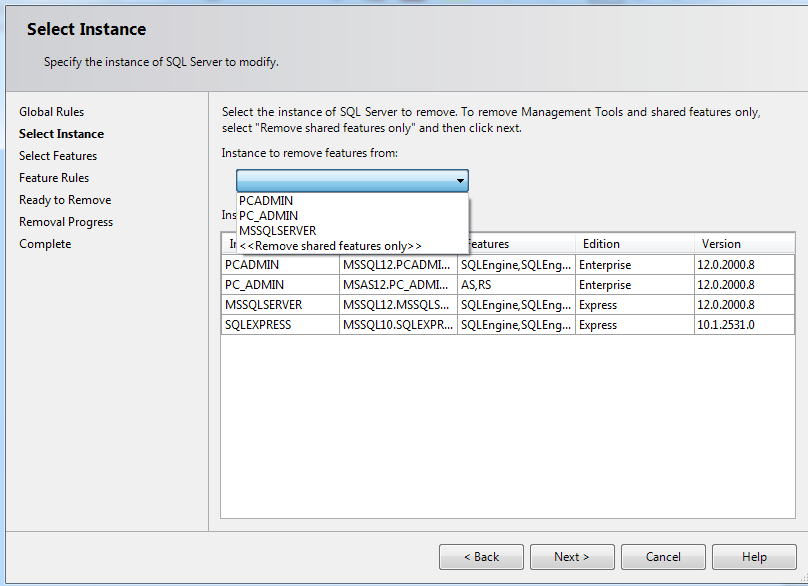Click the Back button
The height and width of the screenshot is (586, 808).
click(x=481, y=557)
